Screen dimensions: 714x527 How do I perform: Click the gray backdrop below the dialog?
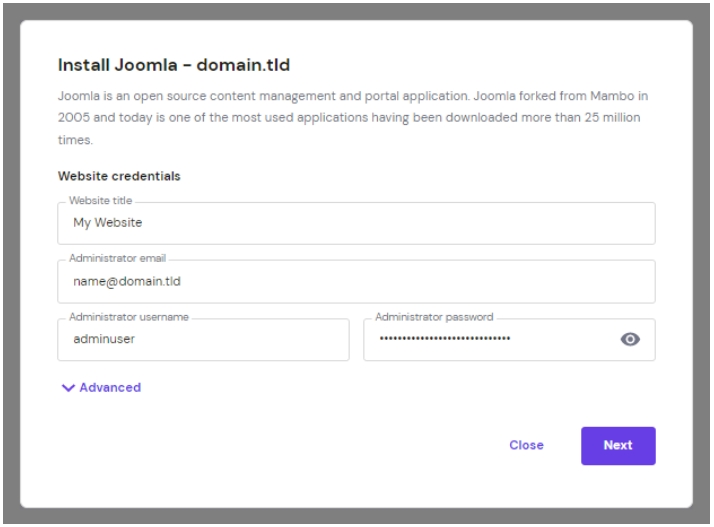[x=356, y=518]
